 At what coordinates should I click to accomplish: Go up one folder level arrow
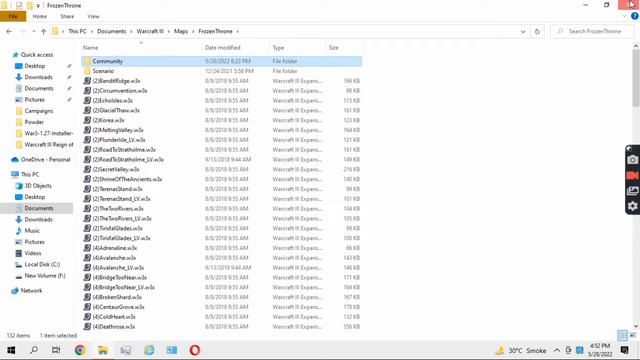pyautogui.click(x=43, y=31)
